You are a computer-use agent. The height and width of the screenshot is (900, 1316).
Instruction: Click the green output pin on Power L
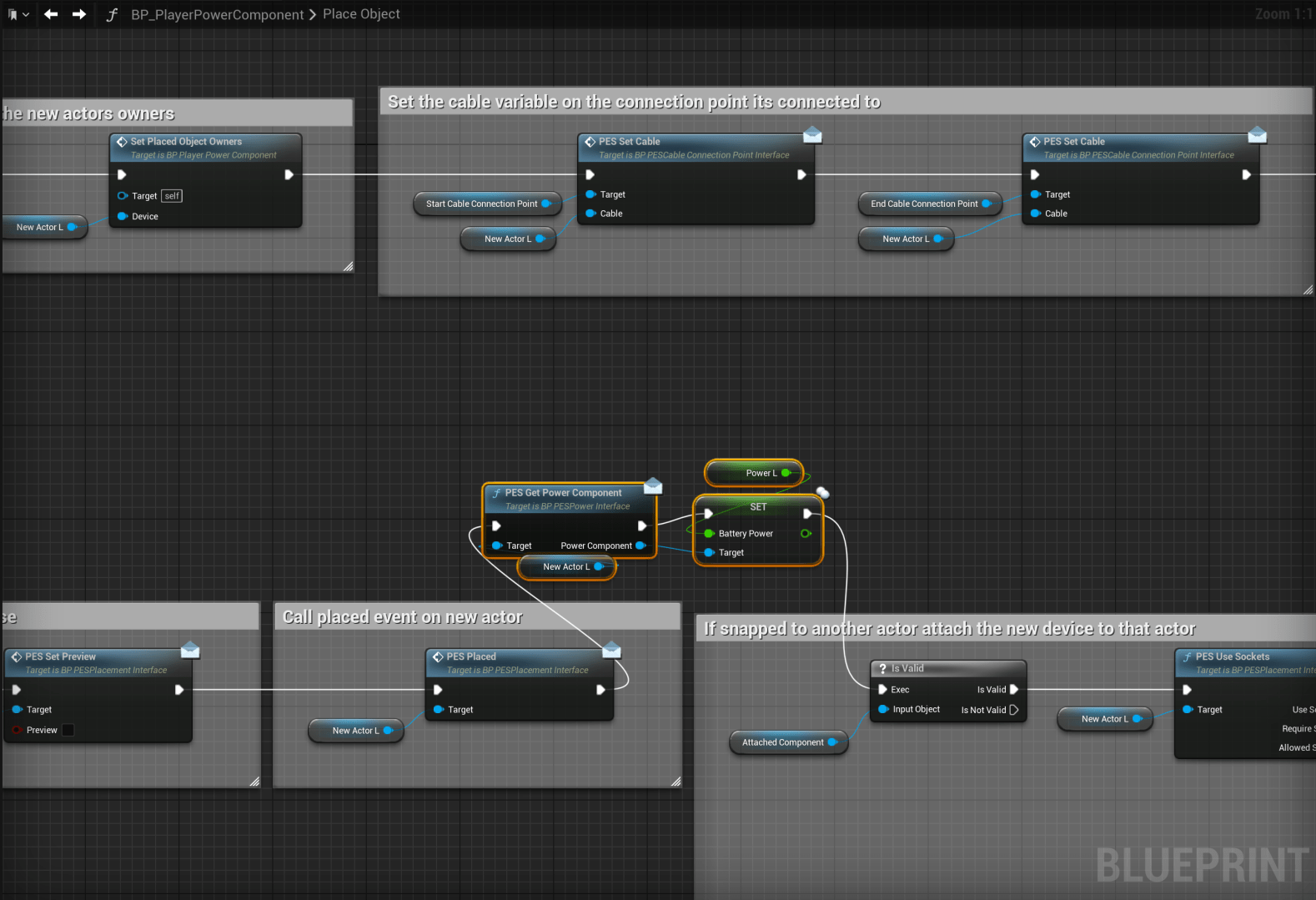pyautogui.click(x=786, y=473)
